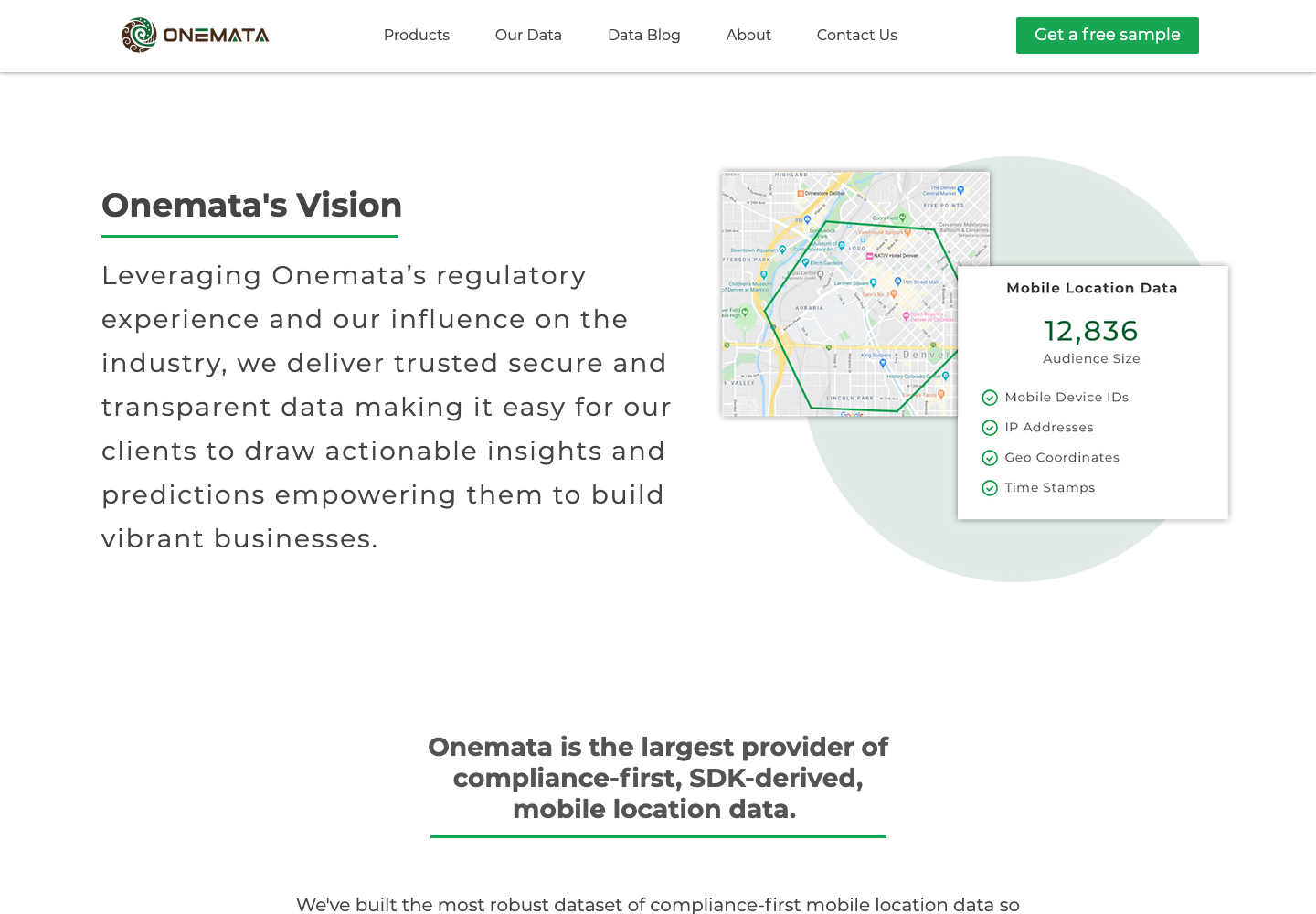Click the check icon beside Geo Coordinates
Image resolution: width=1316 pixels, height=914 pixels.
990,458
